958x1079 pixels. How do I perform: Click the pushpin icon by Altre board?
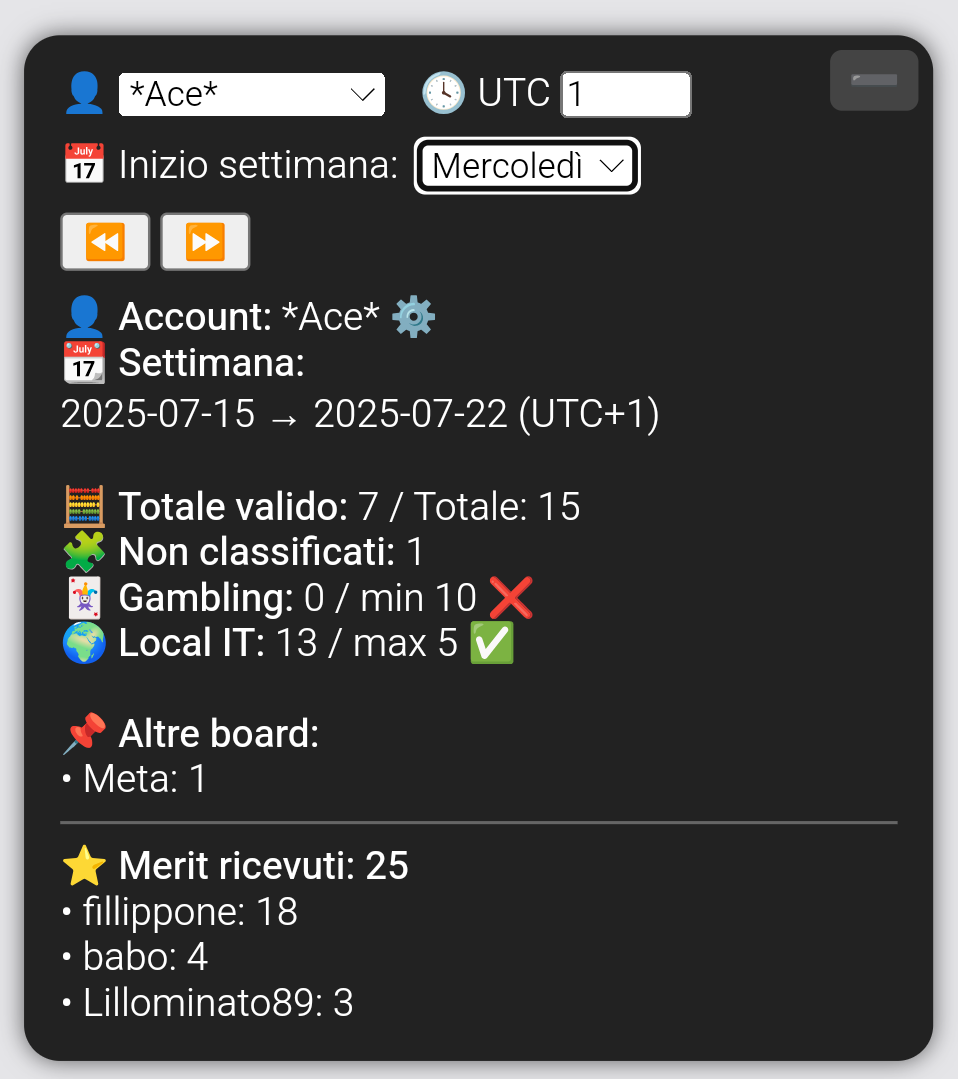point(84,734)
